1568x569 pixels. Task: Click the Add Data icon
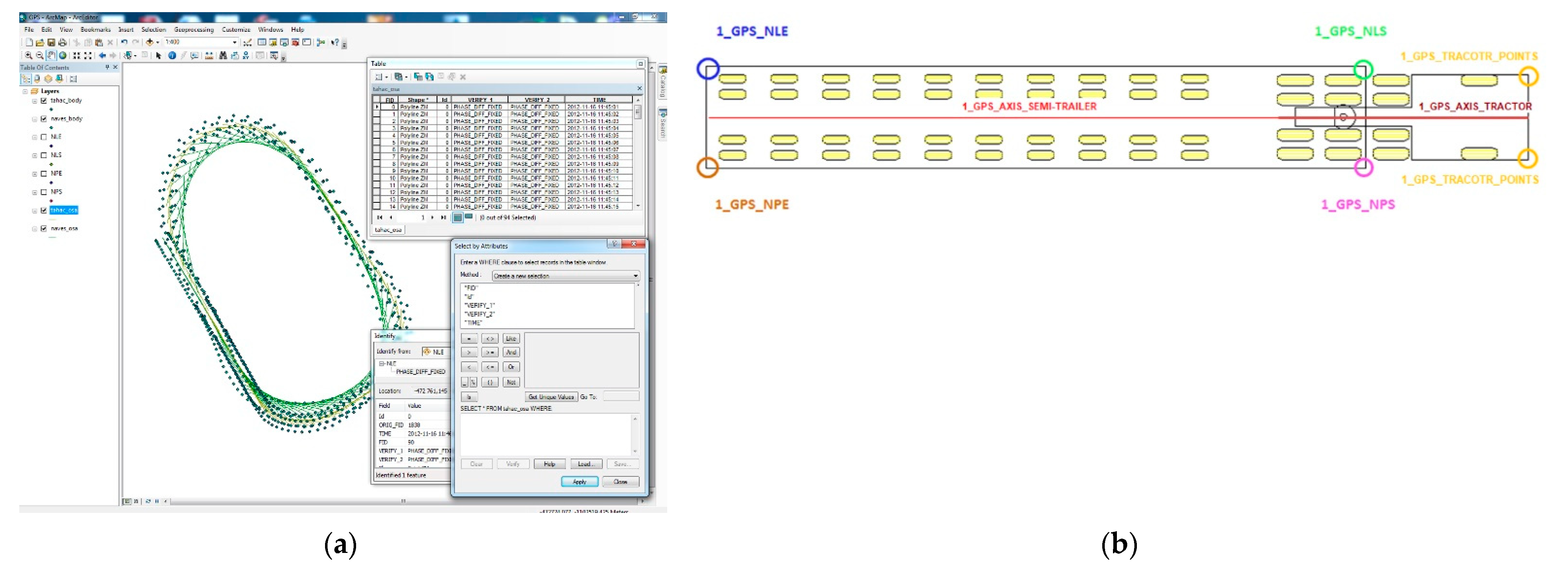pos(149,42)
